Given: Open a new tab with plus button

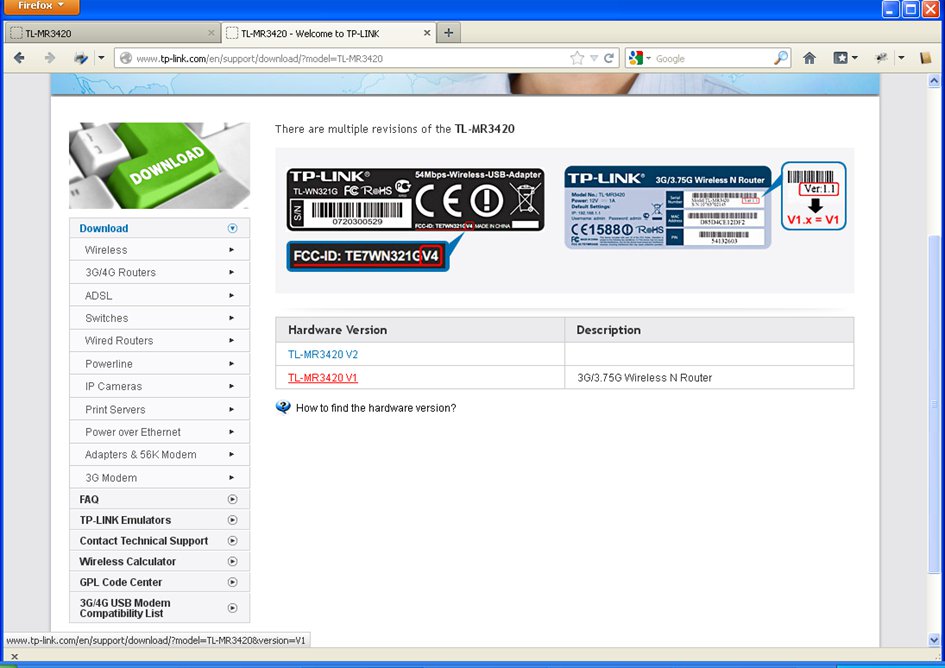Looking at the screenshot, I should pyautogui.click(x=448, y=33).
